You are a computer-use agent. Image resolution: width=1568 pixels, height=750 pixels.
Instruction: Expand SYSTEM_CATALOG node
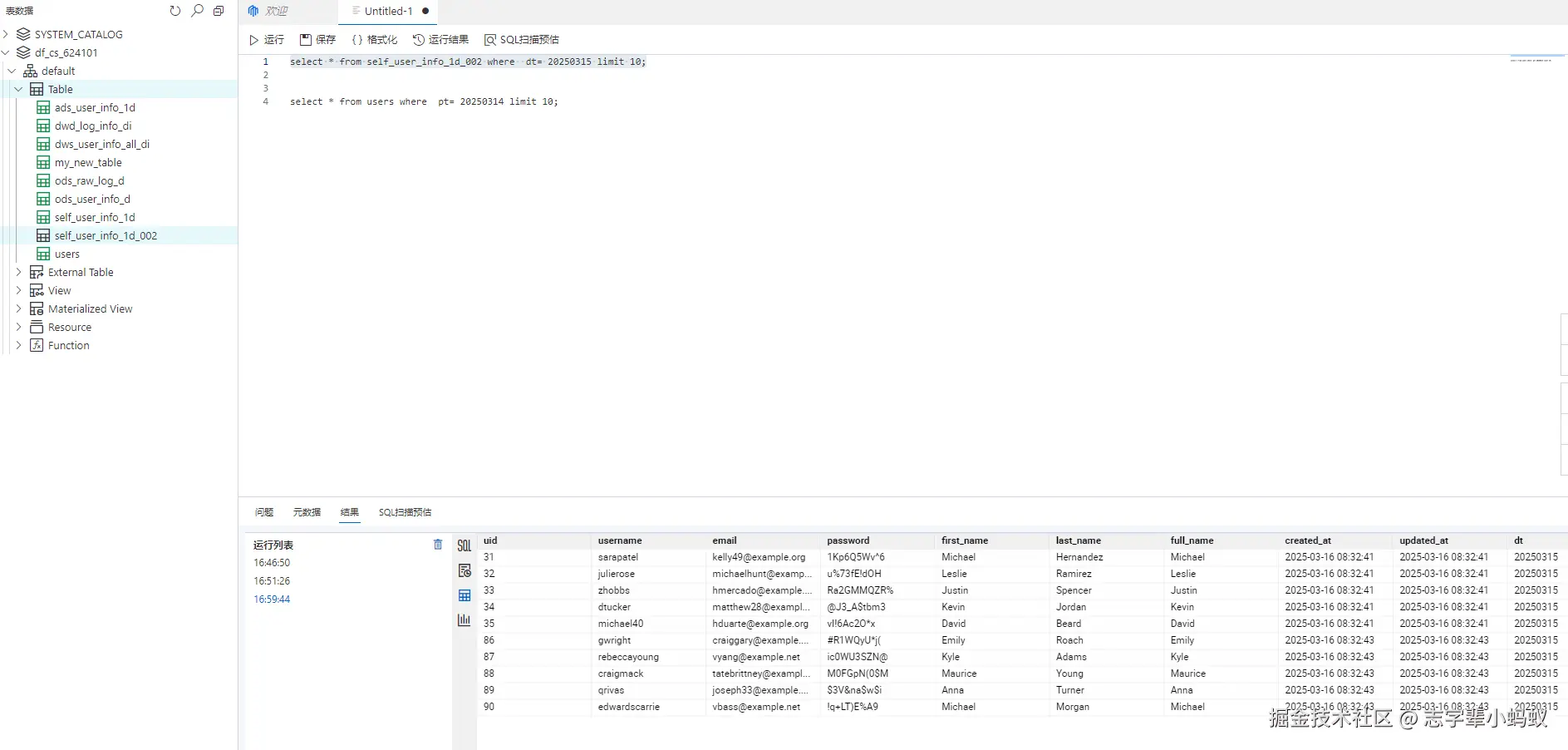pos(6,34)
